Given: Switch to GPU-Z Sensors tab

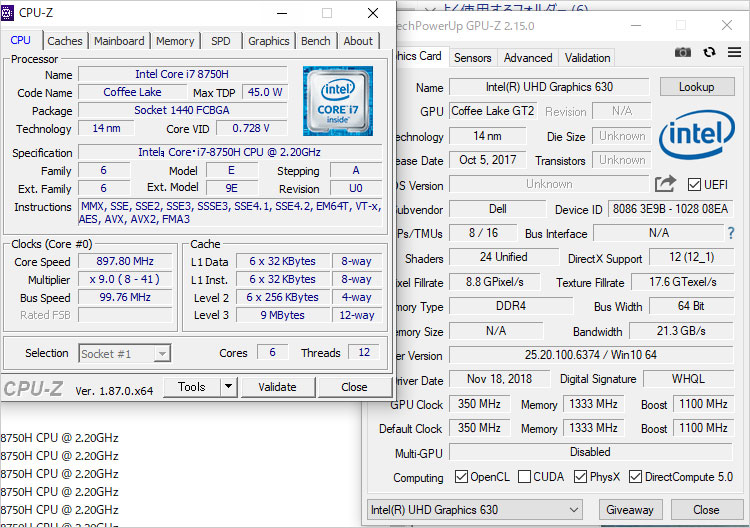Looking at the screenshot, I should coord(473,58).
